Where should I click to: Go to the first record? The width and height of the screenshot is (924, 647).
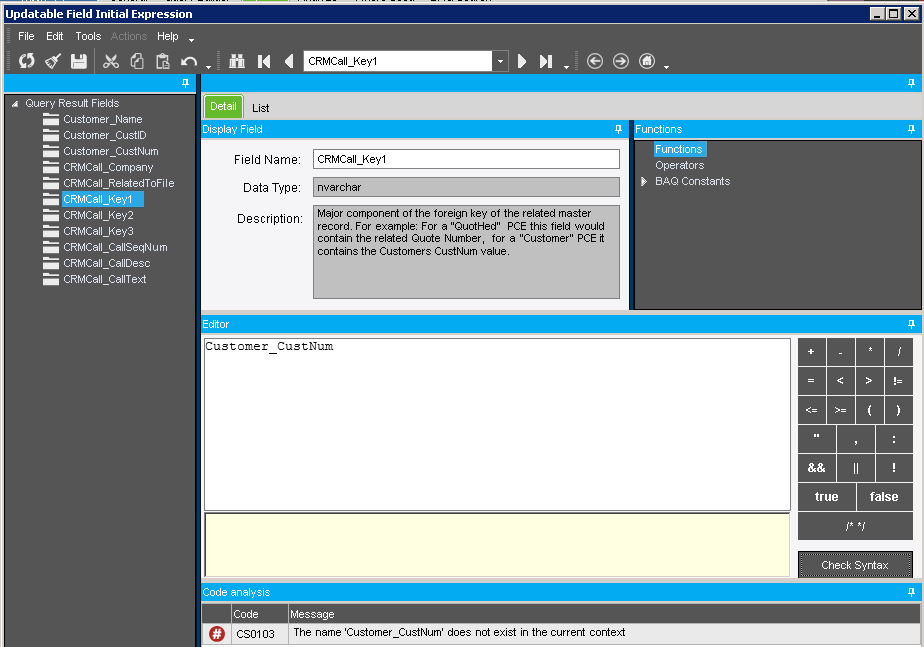264,61
